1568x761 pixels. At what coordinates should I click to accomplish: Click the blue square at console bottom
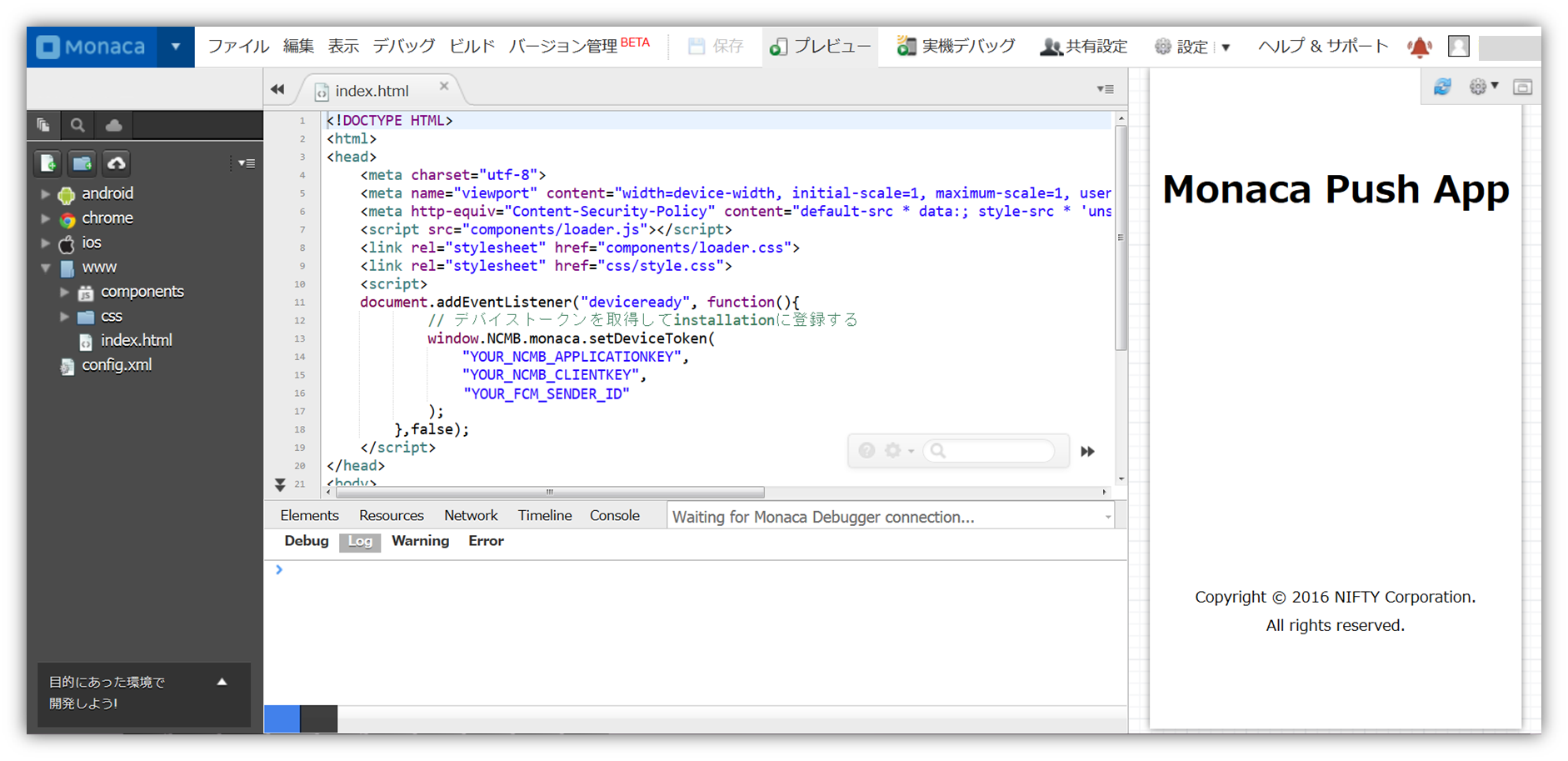(x=282, y=718)
